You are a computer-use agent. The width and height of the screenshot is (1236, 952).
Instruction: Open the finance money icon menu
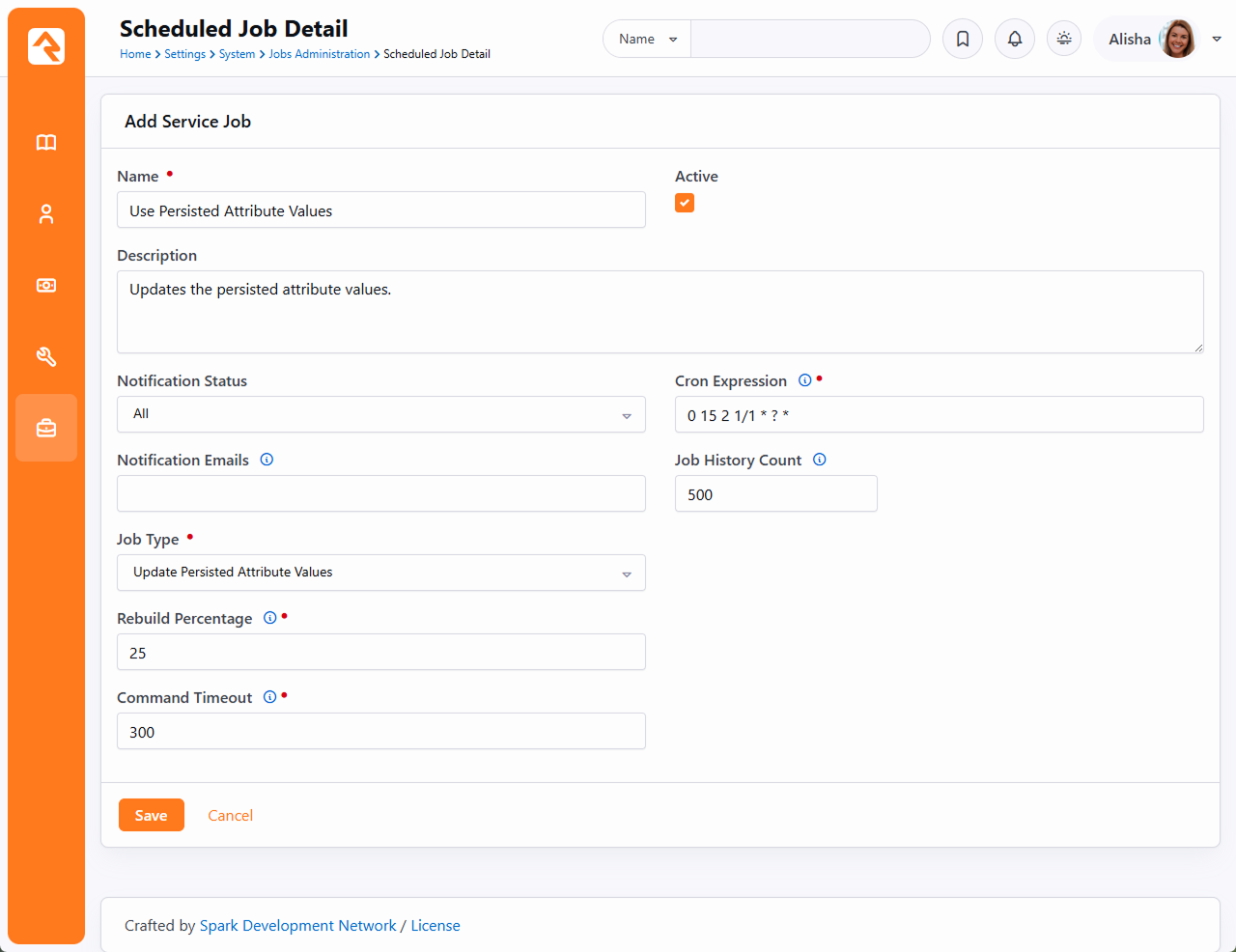(46, 286)
